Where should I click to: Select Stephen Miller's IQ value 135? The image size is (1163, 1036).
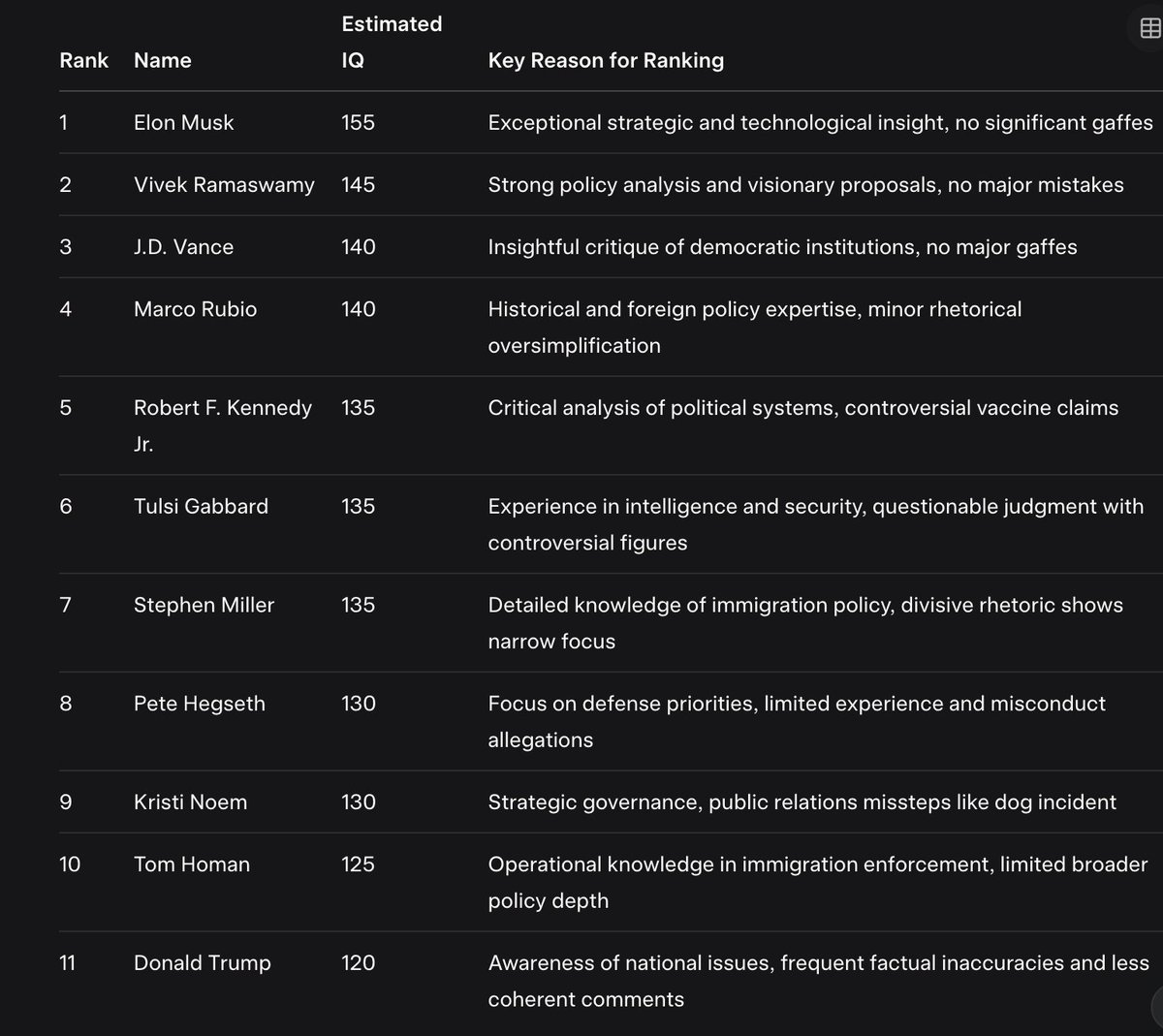coord(358,605)
